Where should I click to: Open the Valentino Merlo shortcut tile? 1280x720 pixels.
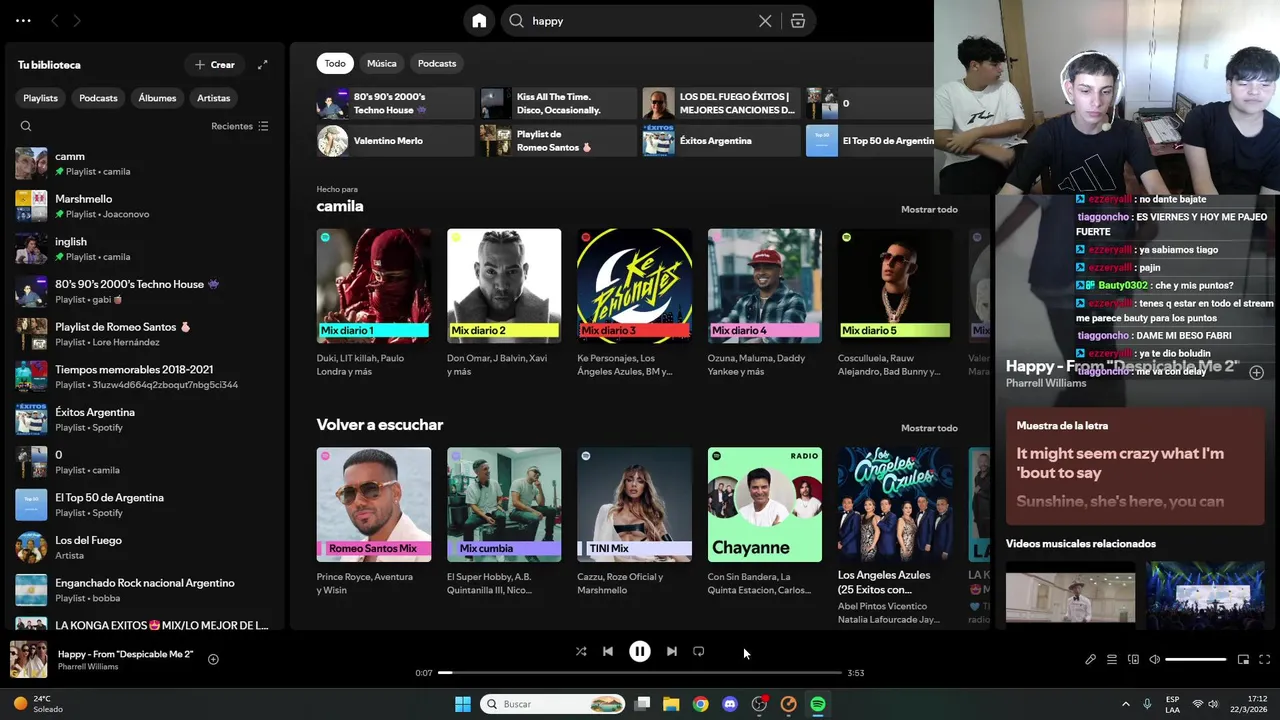point(395,141)
